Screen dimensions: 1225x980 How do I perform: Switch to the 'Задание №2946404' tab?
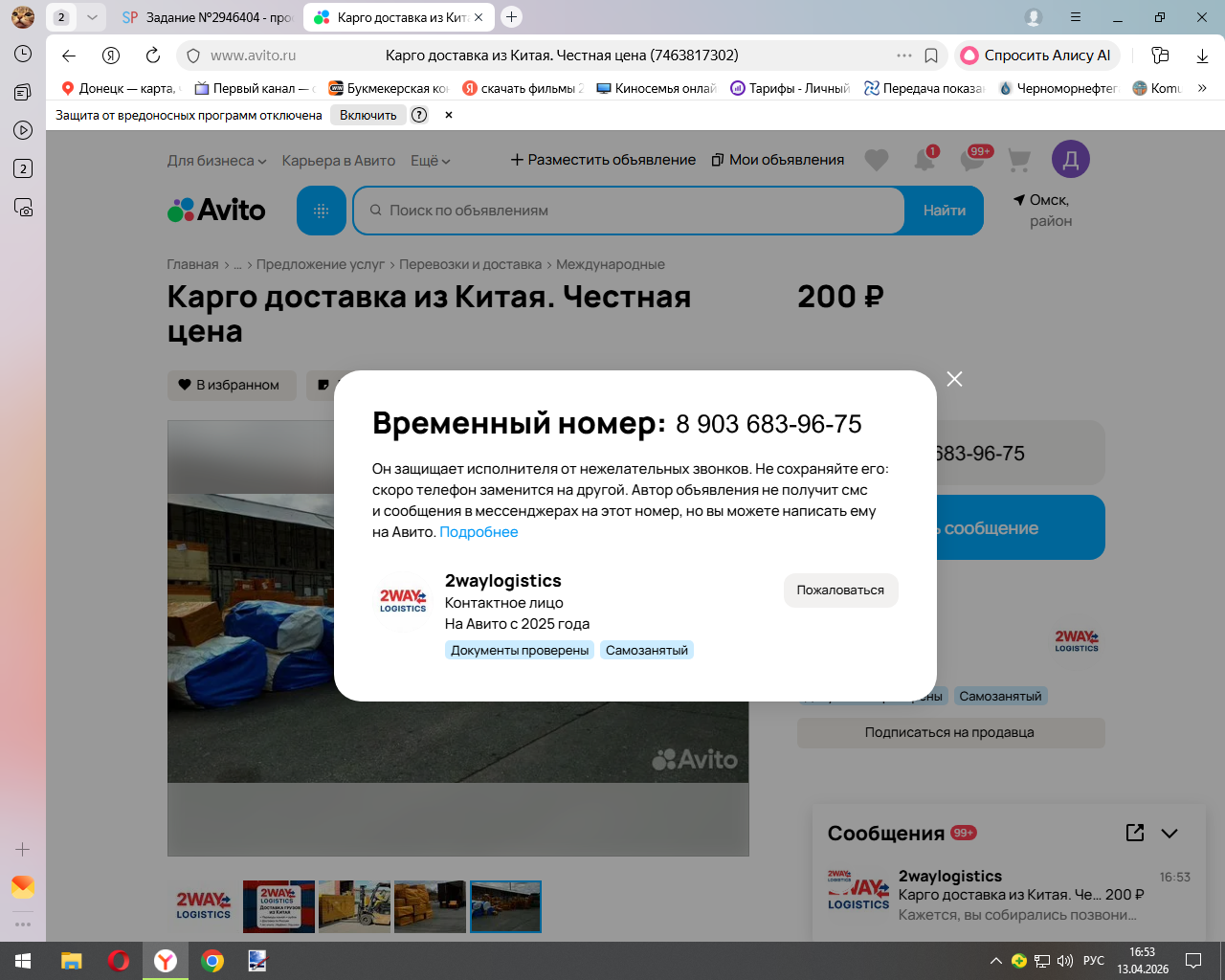pos(207,17)
